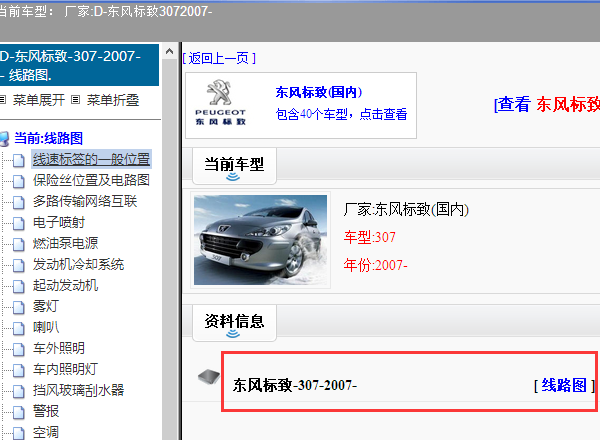This screenshot has height=440, width=600.
Task: Open 发动机冷却系统 diagram
Action: (x=78, y=264)
